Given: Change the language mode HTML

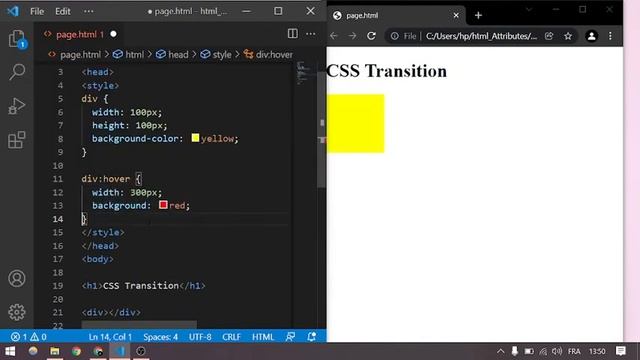Looking at the screenshot, I should coord(263,337).
